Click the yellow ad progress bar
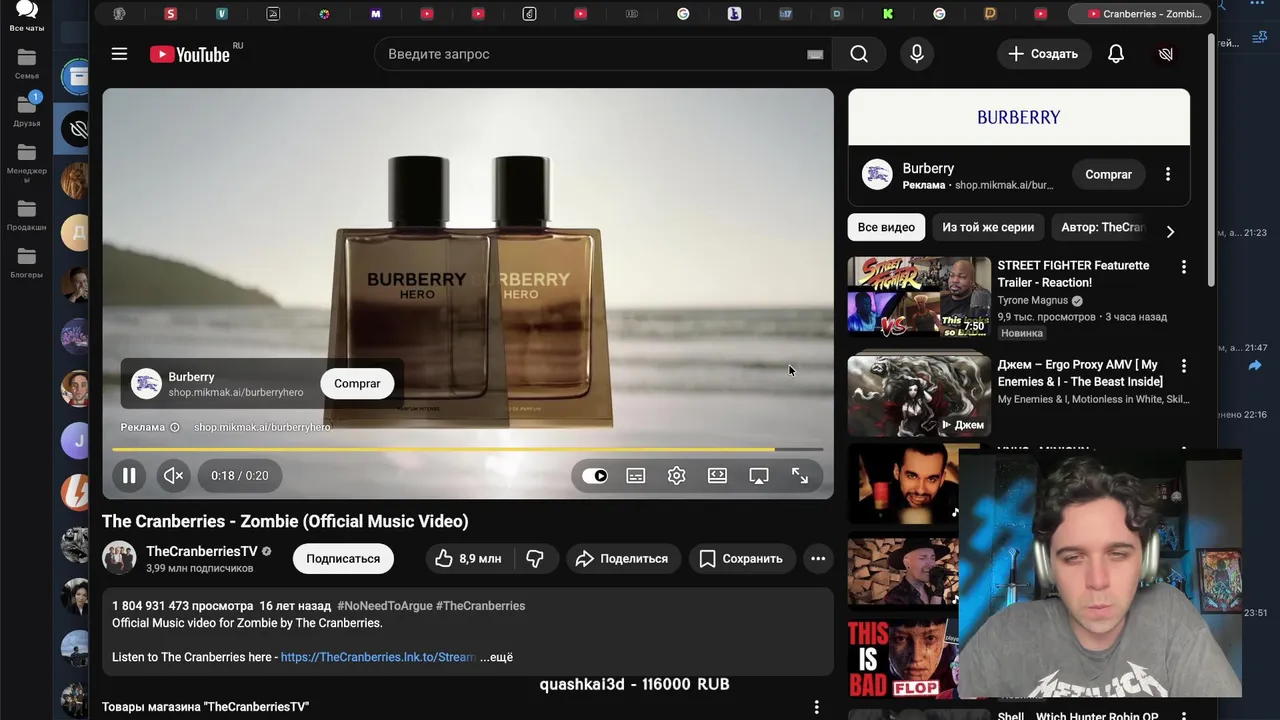 468,450
